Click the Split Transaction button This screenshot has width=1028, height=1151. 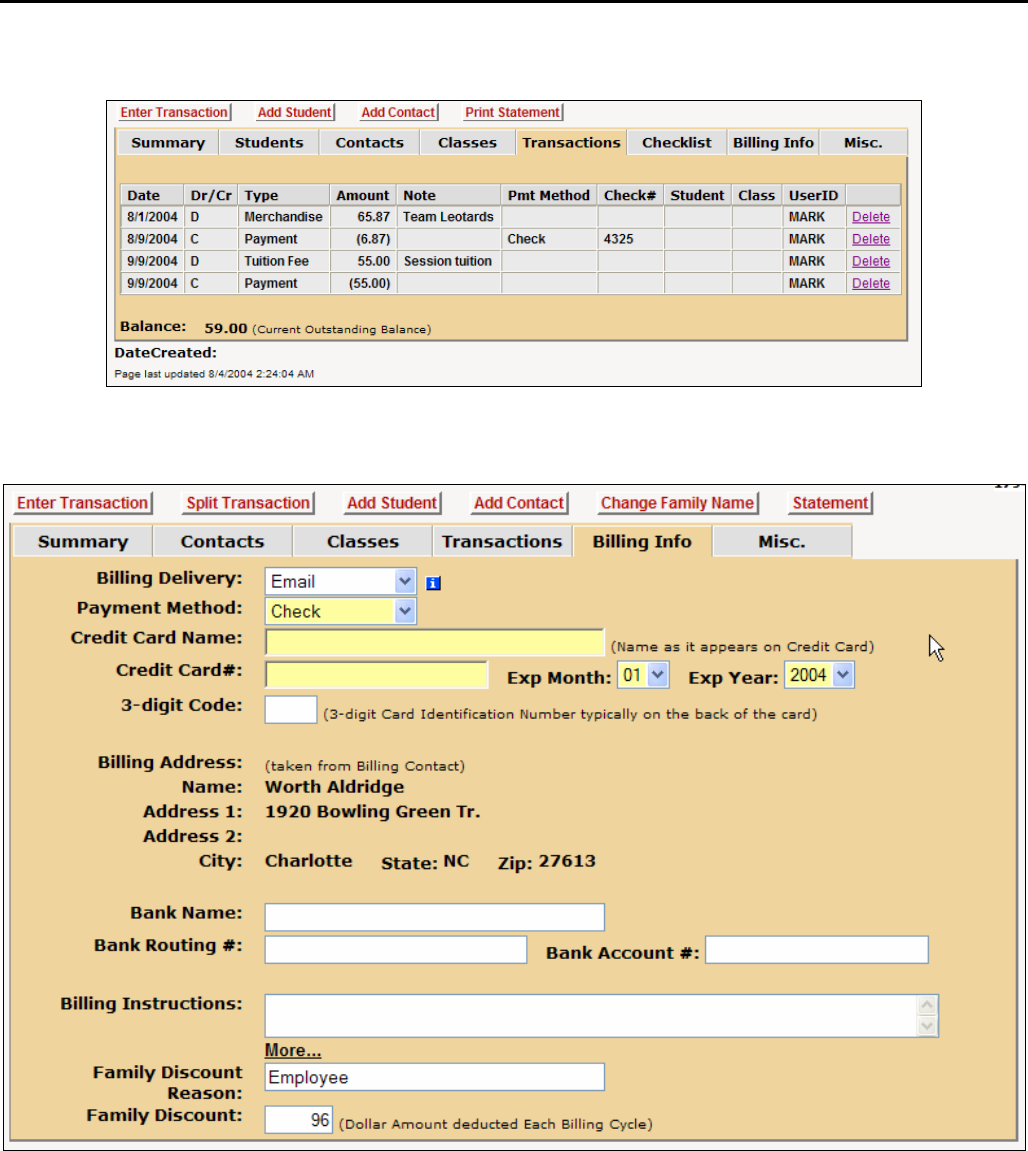tap(248, 503)
